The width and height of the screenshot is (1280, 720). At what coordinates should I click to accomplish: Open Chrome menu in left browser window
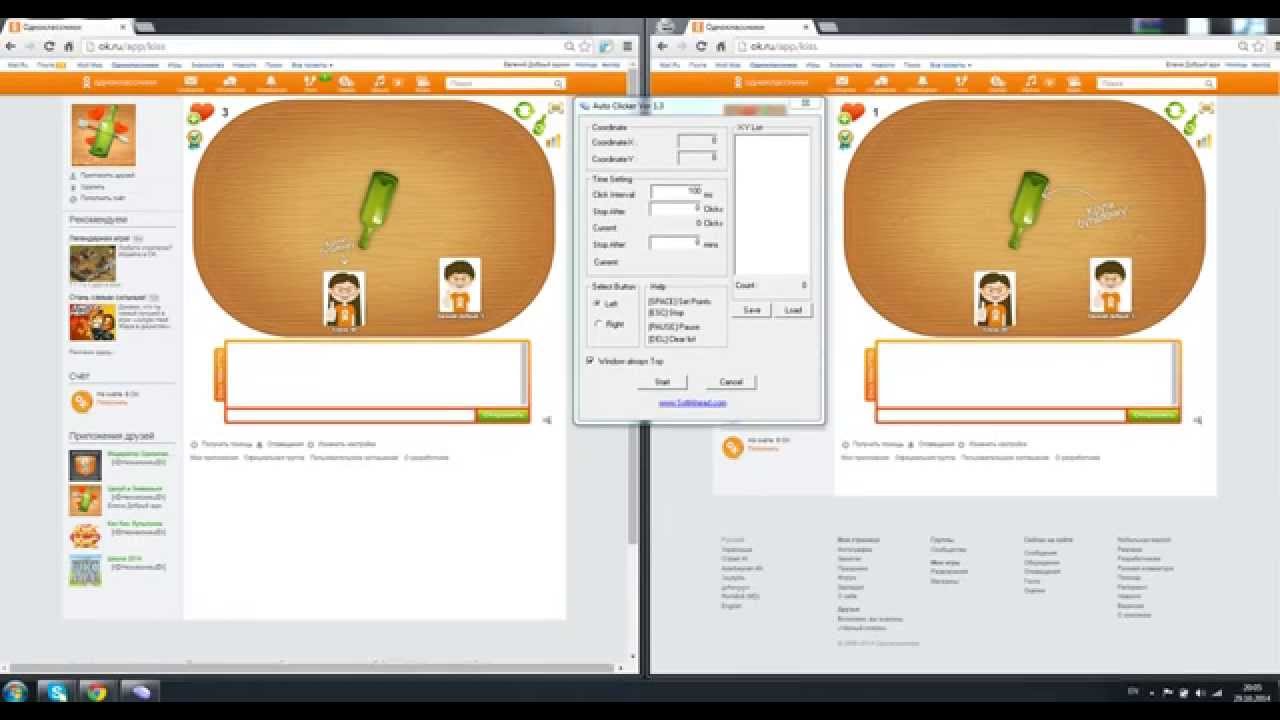(627, 46)
